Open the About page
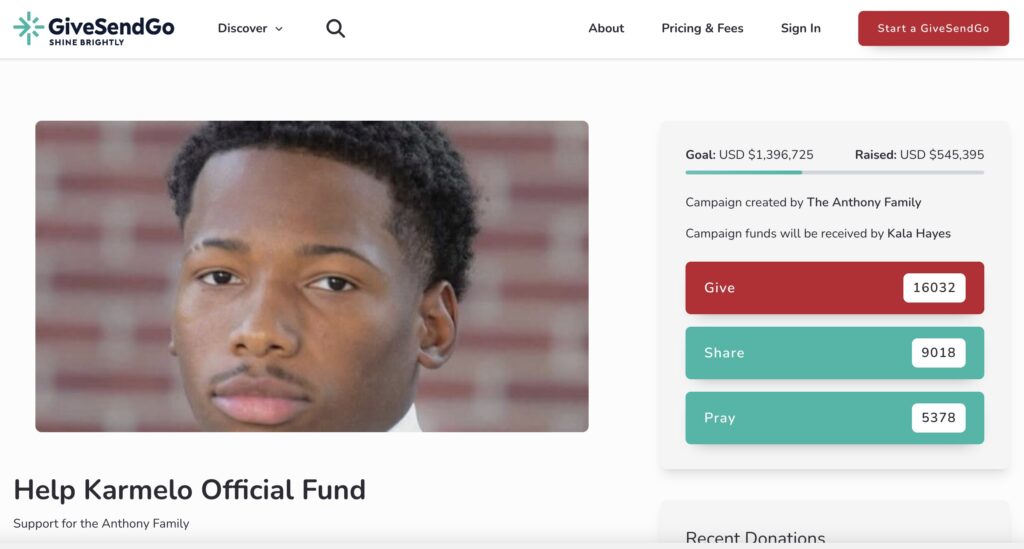Screen dimensions: 1024x549 (x=606, y=28)
